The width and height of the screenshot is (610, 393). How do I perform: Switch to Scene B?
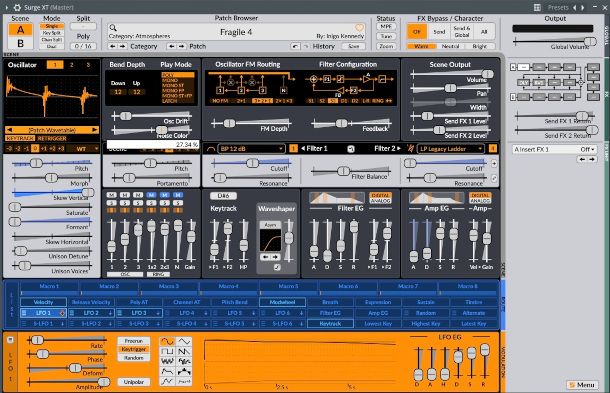tap(20, 43)
